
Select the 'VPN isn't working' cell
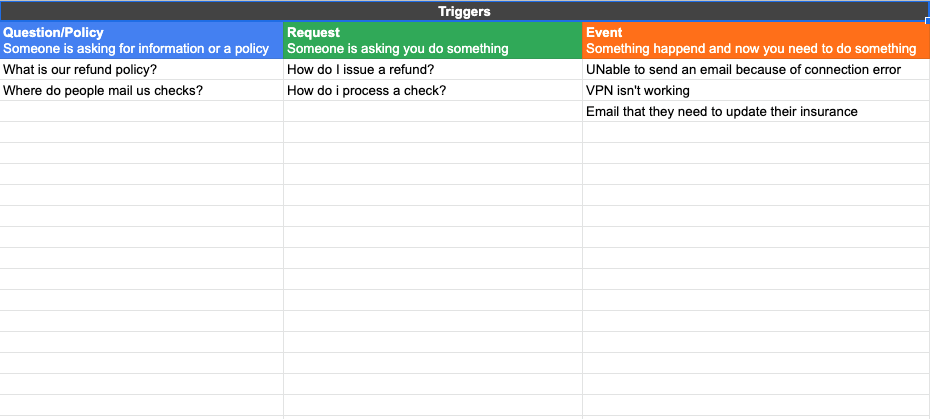pos(756,90)
